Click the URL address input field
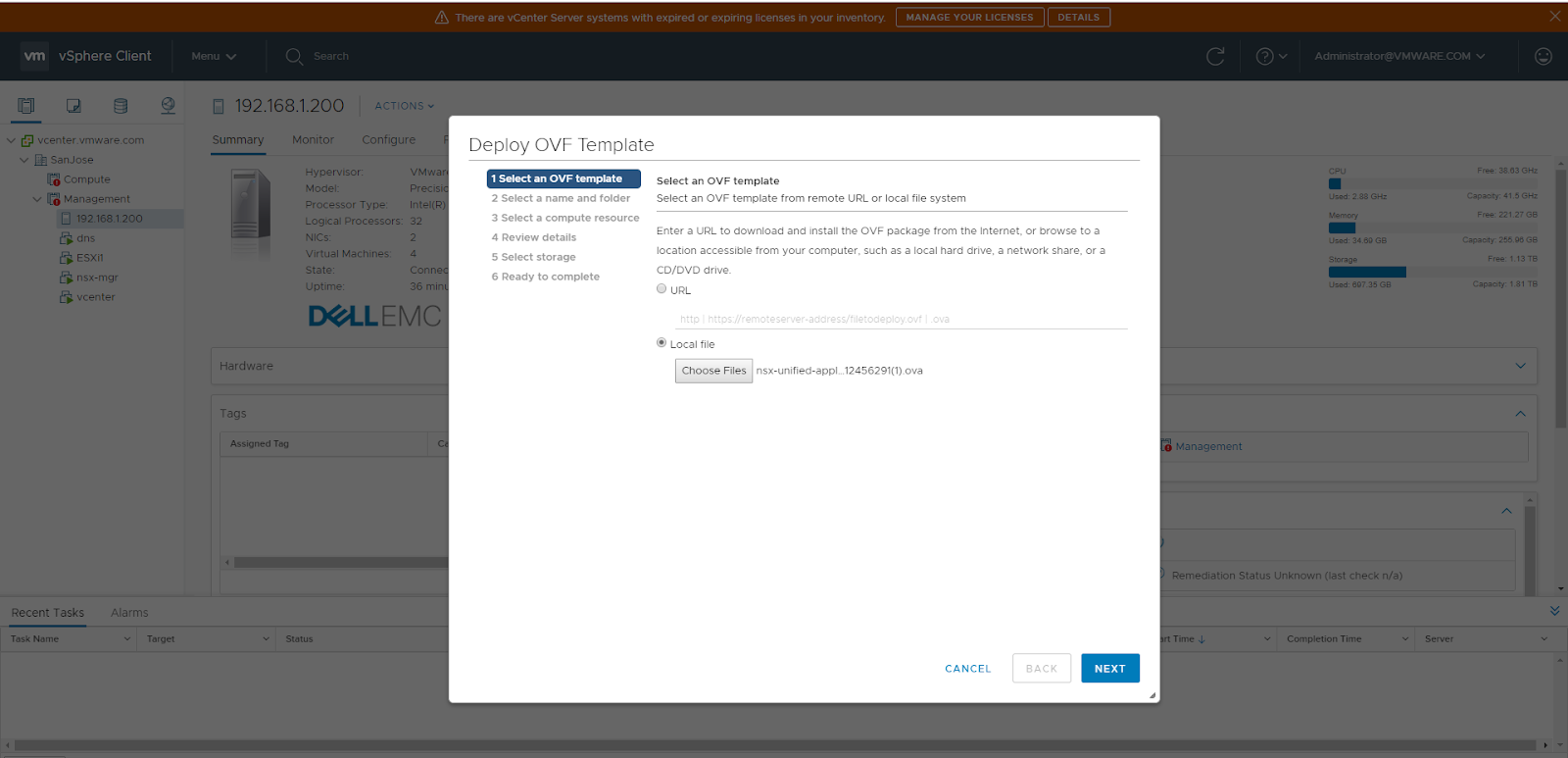 coord(901,319)
